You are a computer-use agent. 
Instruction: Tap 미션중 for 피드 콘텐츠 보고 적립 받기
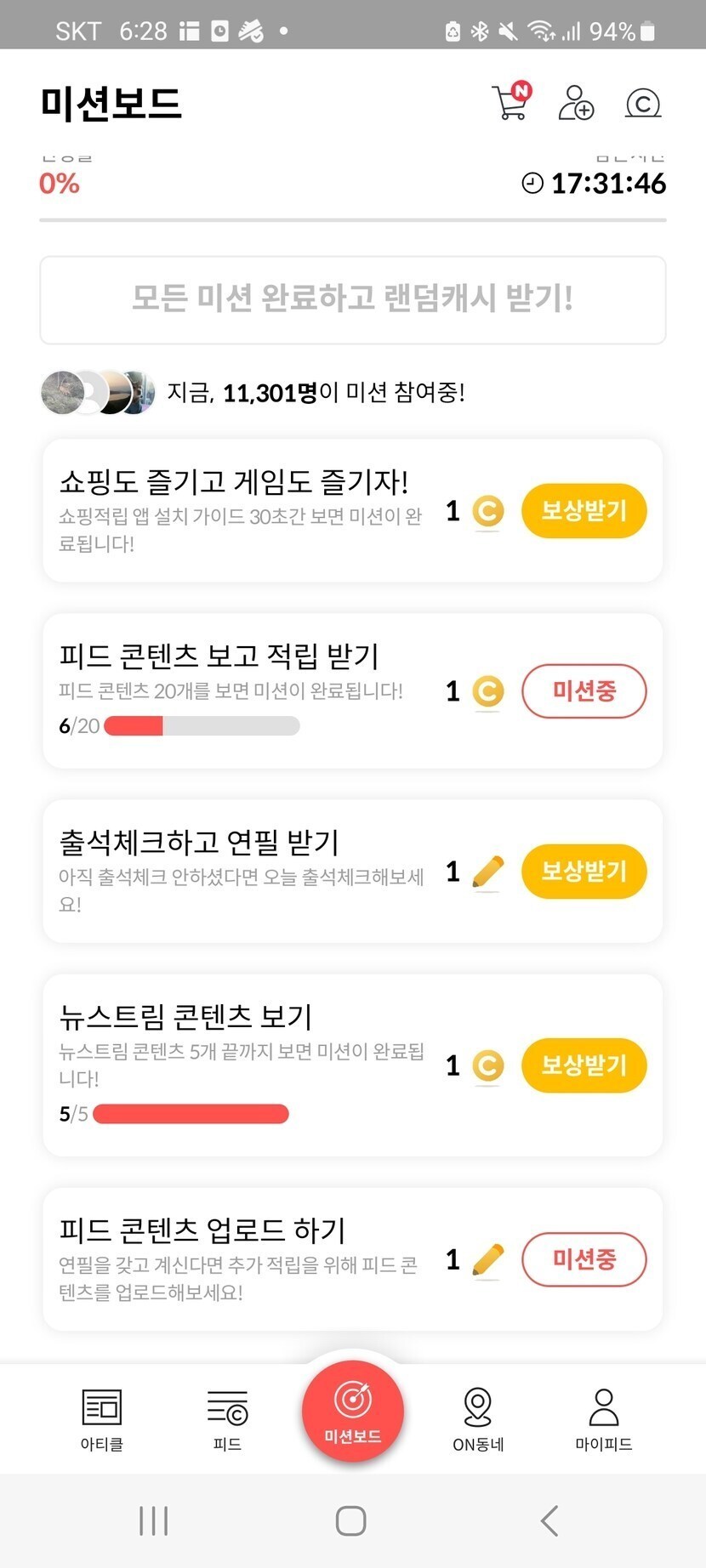[584, 691]
